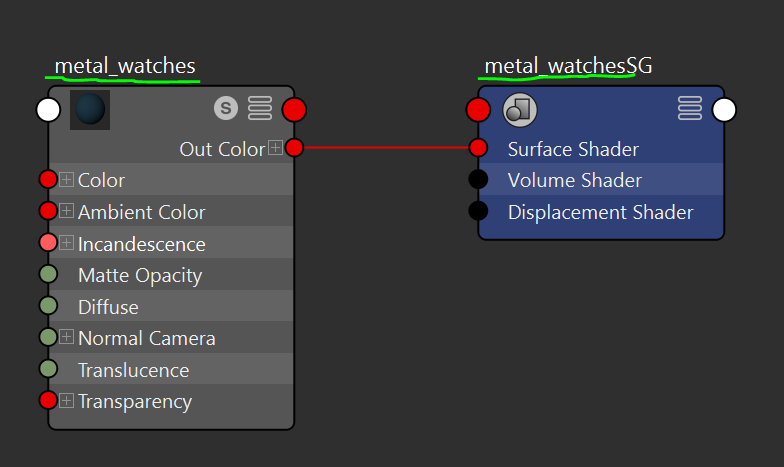Screen dimensions: 784x467
Task: Click the red input port of metal_watchesSG
Action: (x=478, y=109)
